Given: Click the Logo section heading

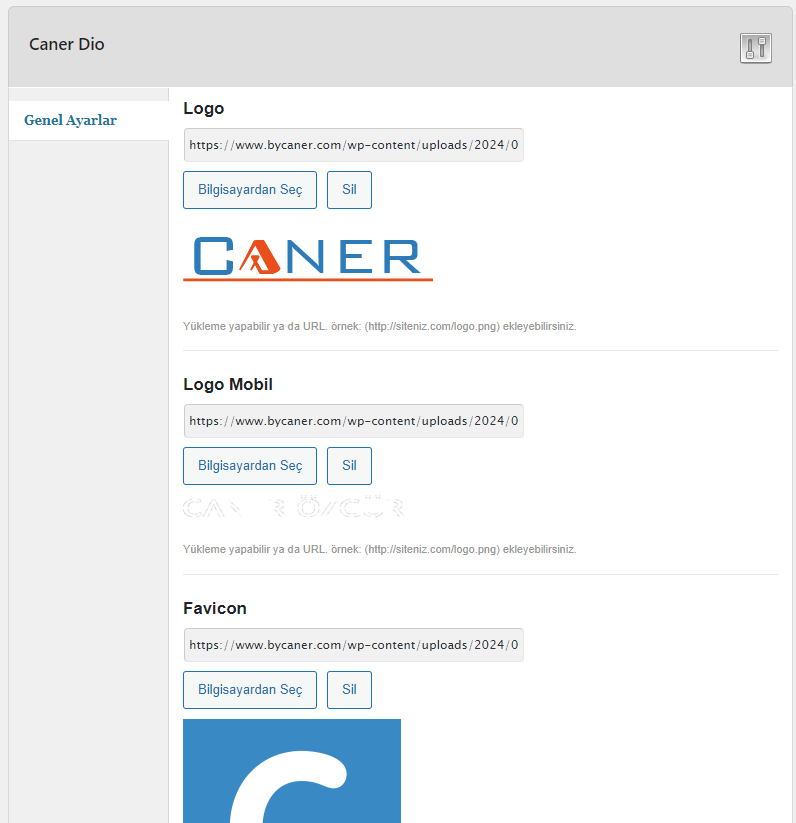Looking at the screenshot, I should (x=204, y=109).
